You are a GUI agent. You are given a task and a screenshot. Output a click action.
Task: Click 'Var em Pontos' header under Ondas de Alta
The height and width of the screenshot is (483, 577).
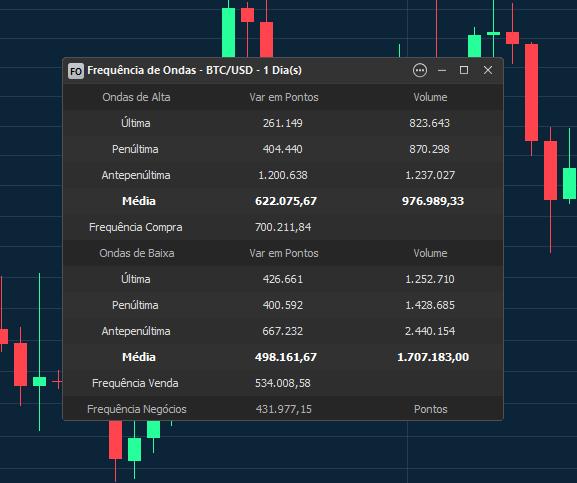click(x=284, y=97)
